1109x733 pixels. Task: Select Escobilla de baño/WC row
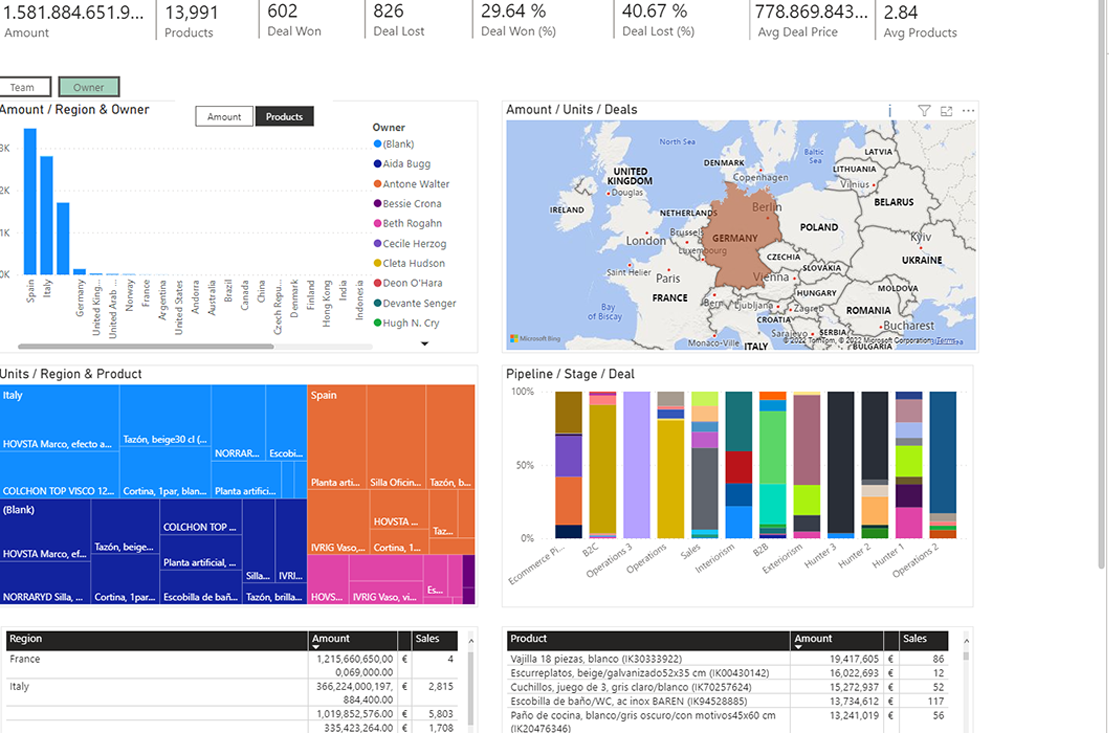pyautogui.click(x=727, y=701)
